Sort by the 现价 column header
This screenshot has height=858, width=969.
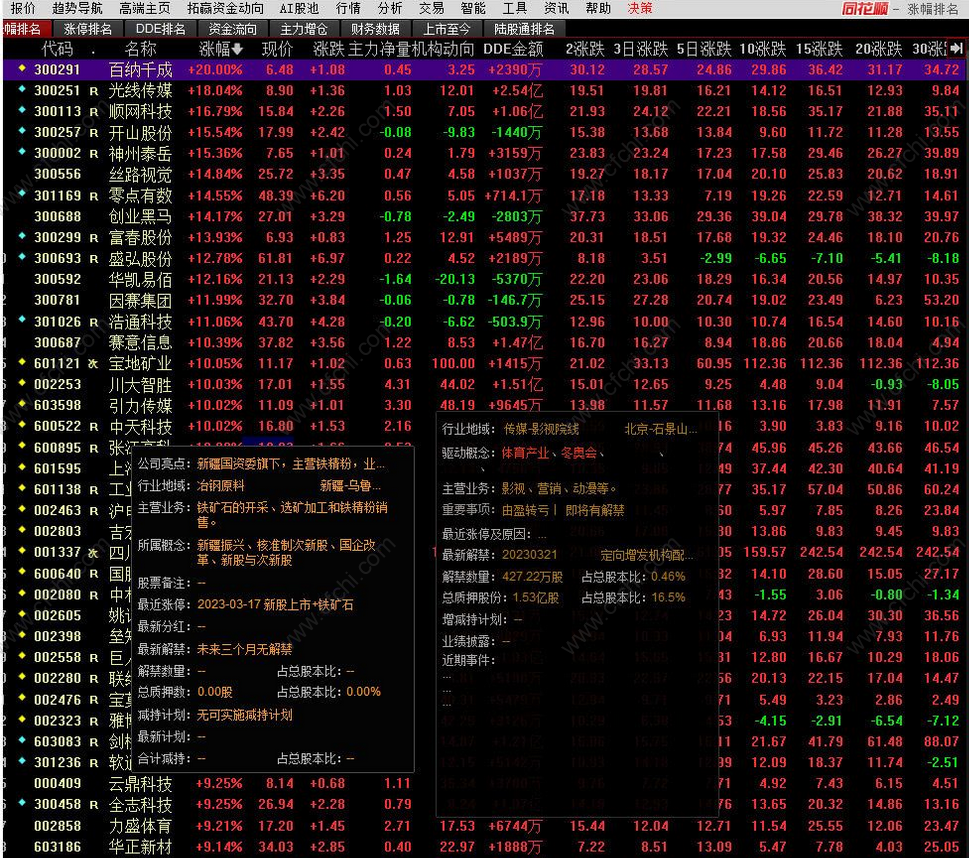[x=277, y=49]
